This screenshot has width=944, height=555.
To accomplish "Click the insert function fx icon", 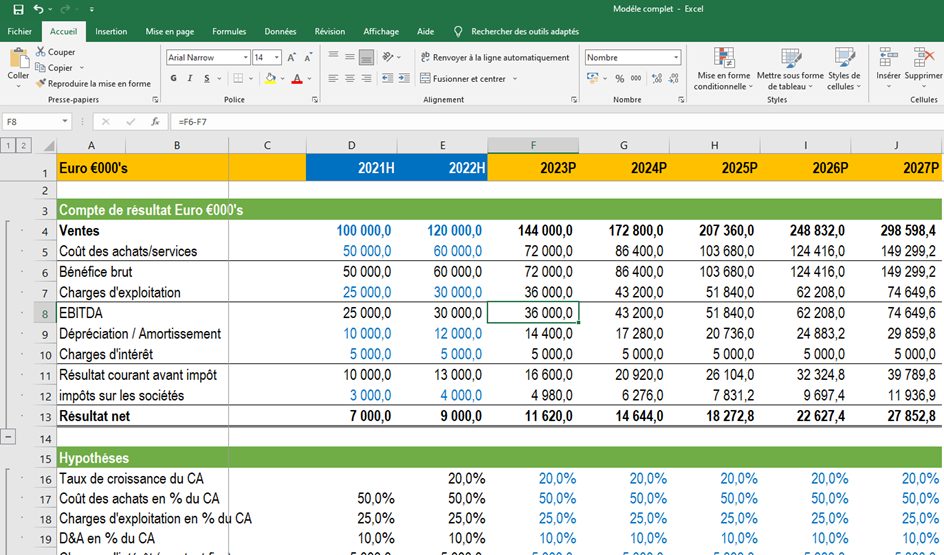I will (155, 121).
